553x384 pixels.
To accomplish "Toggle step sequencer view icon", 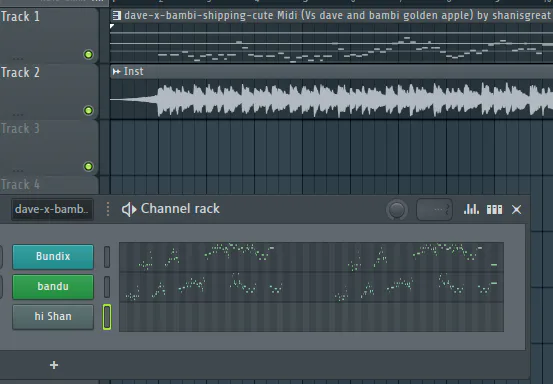I will click(x=494, y=209).
